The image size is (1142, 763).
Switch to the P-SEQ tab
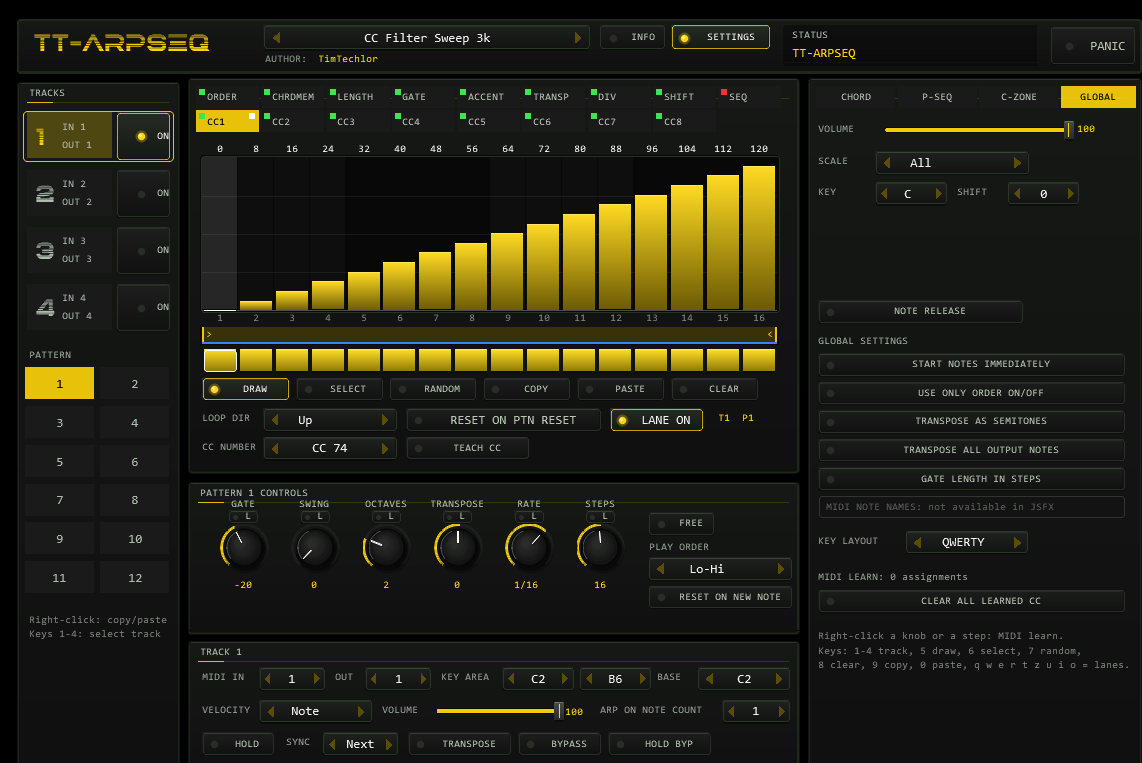[937, 96]
